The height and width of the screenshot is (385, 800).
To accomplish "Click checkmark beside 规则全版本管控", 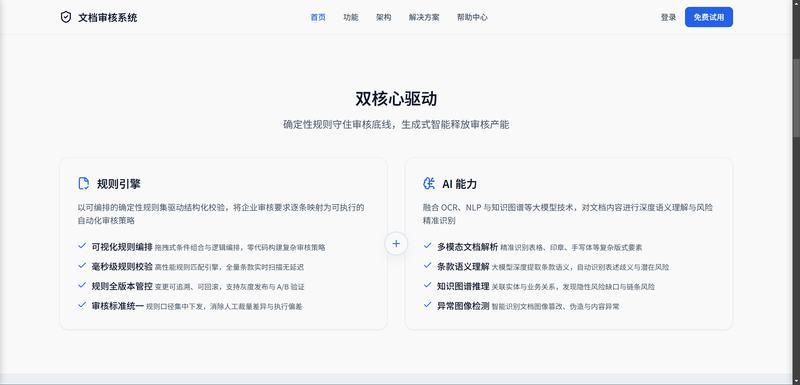I will 82,285.
